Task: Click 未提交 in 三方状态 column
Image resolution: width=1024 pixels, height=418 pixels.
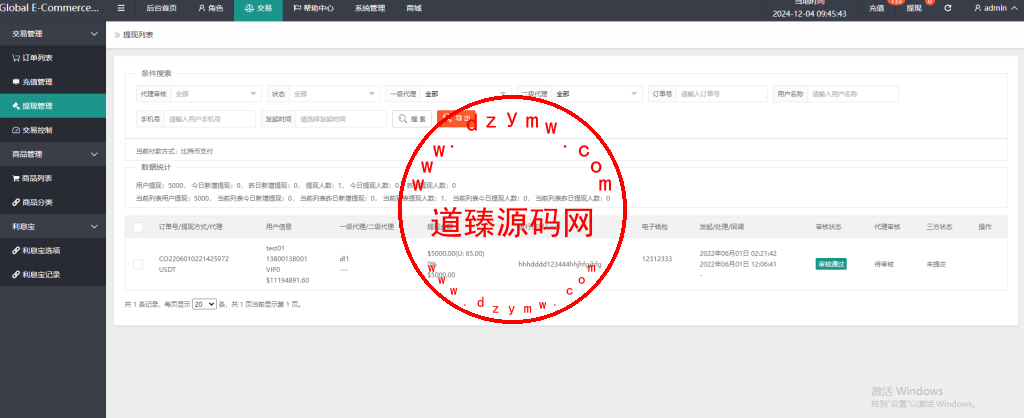Action: (x=936, y=265)
